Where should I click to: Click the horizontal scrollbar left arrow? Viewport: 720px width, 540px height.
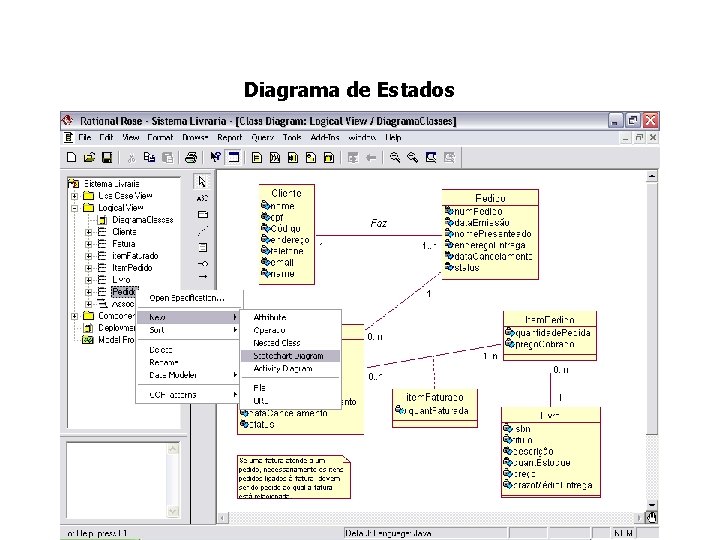tap(222, 518)
